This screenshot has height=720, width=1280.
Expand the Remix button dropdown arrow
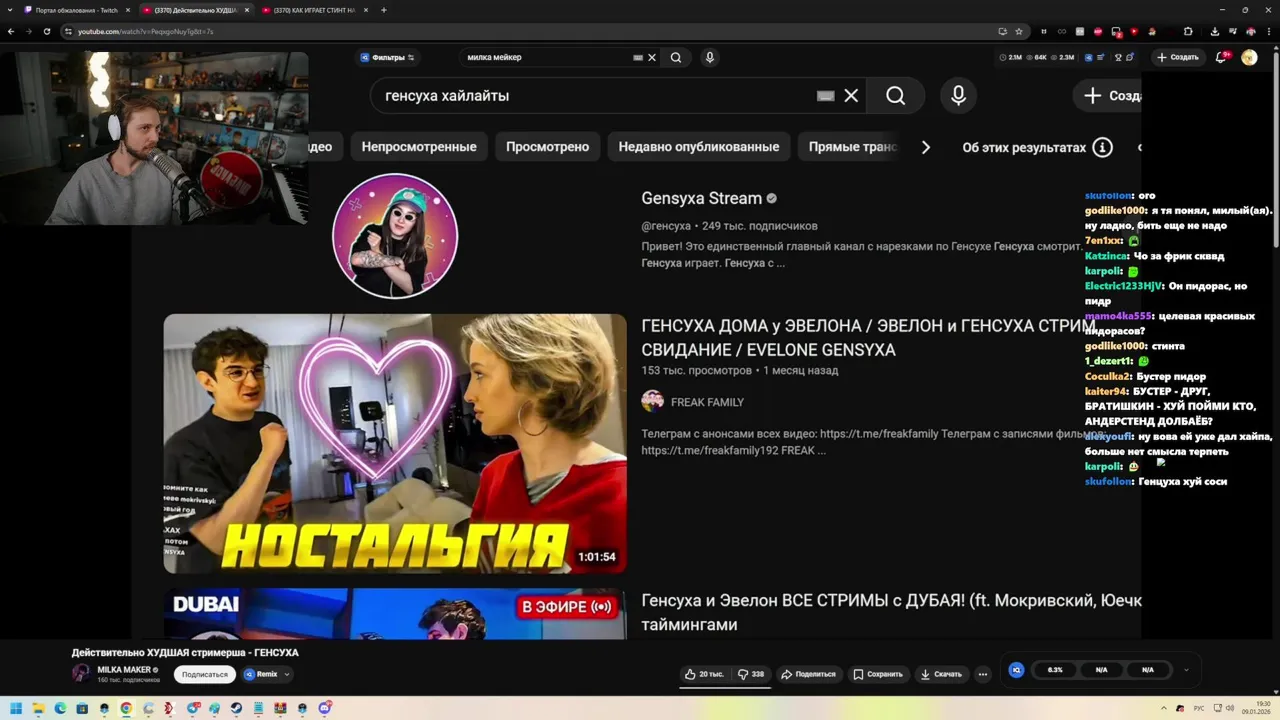[287, 674]
